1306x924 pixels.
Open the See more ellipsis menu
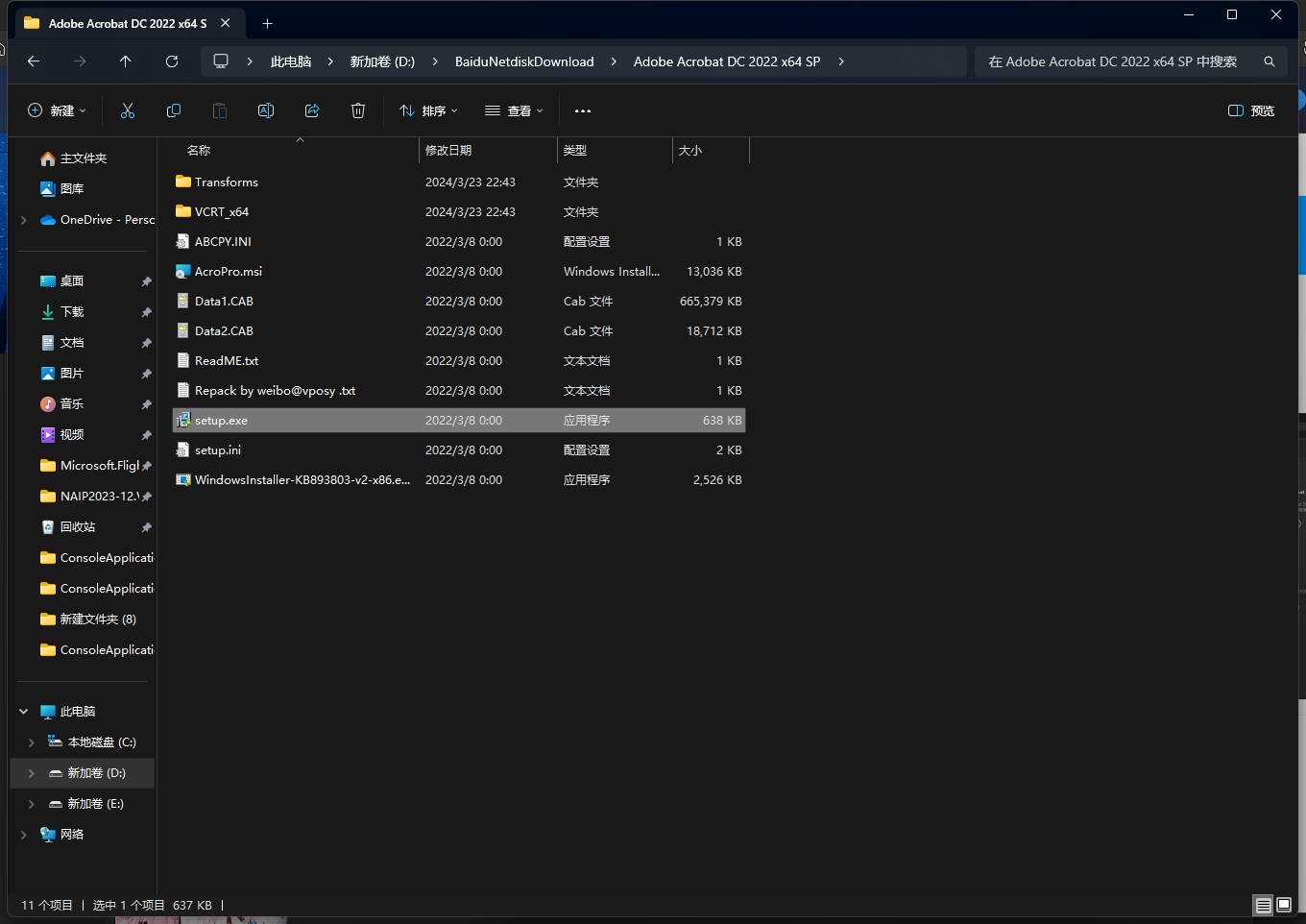coord(583,111)
